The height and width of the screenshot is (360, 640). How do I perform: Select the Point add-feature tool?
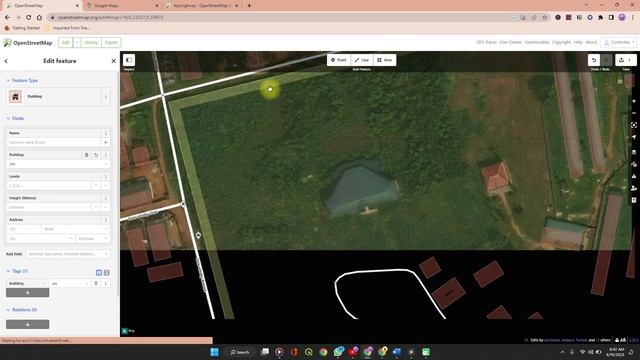(x=338, y=60)
